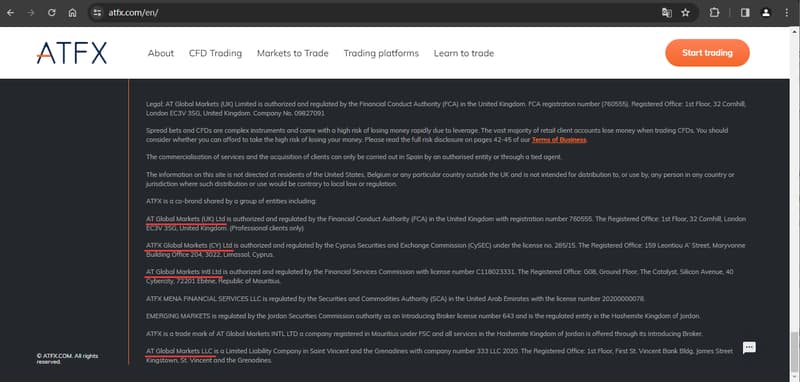The image size is (800, 382).
Task: Open the extensions puzzle icon
Action: click(x=714, y=13)
